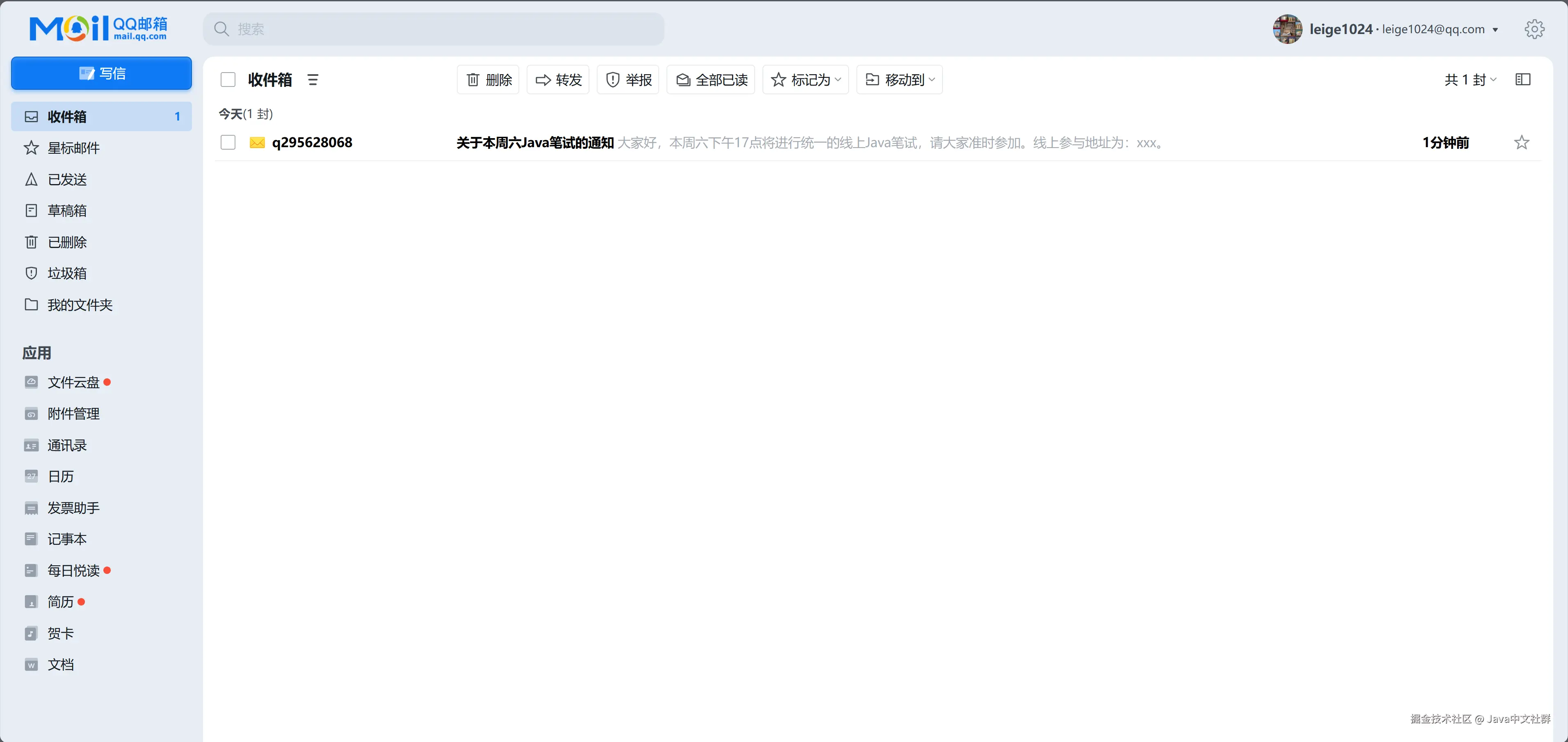Click the unread envelope icon of the email
This screenshot has height=742, width=1568.
point(257,142)
